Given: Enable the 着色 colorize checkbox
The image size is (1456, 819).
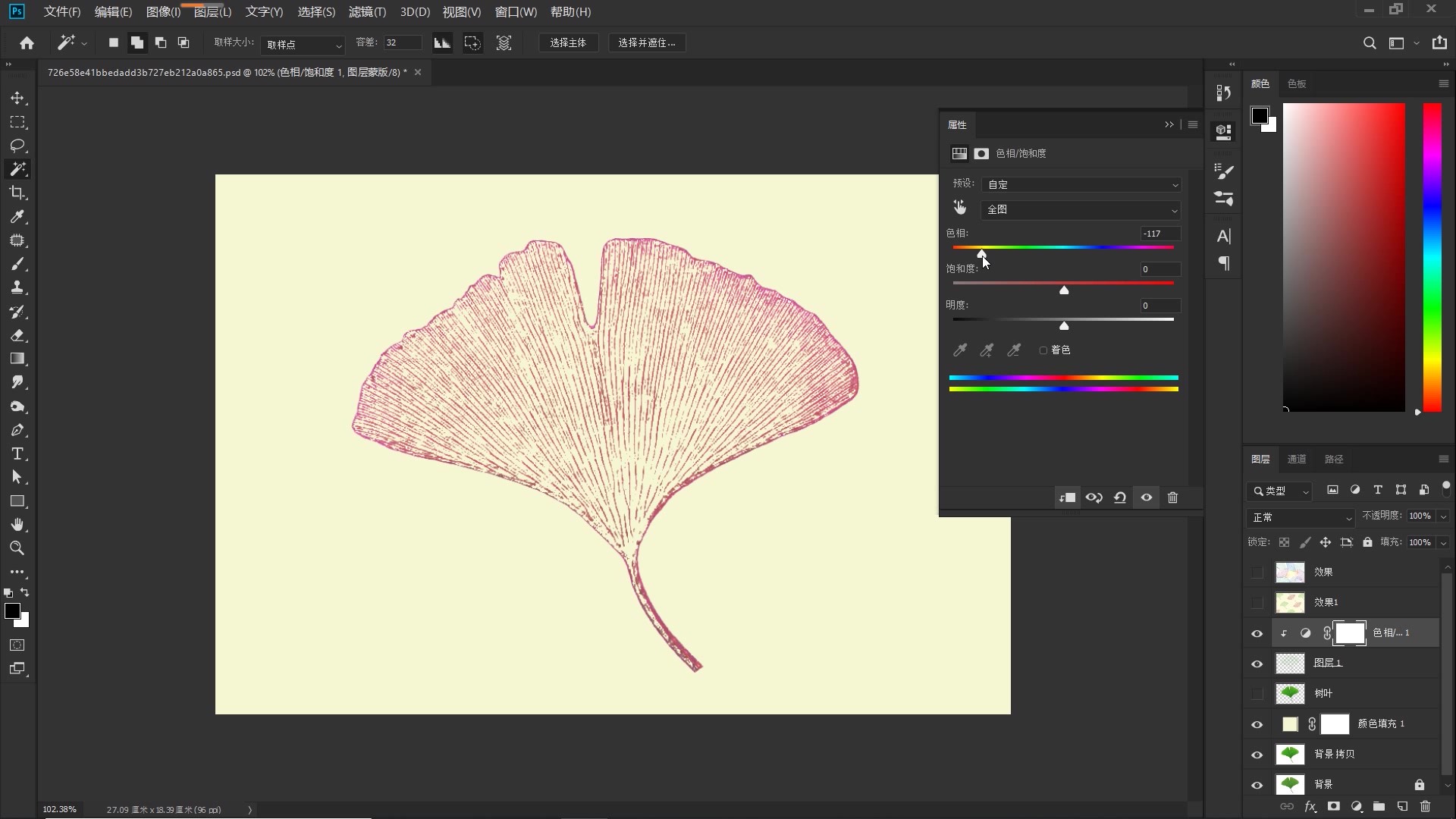Looking at the screenshot, I should 1043,350.
